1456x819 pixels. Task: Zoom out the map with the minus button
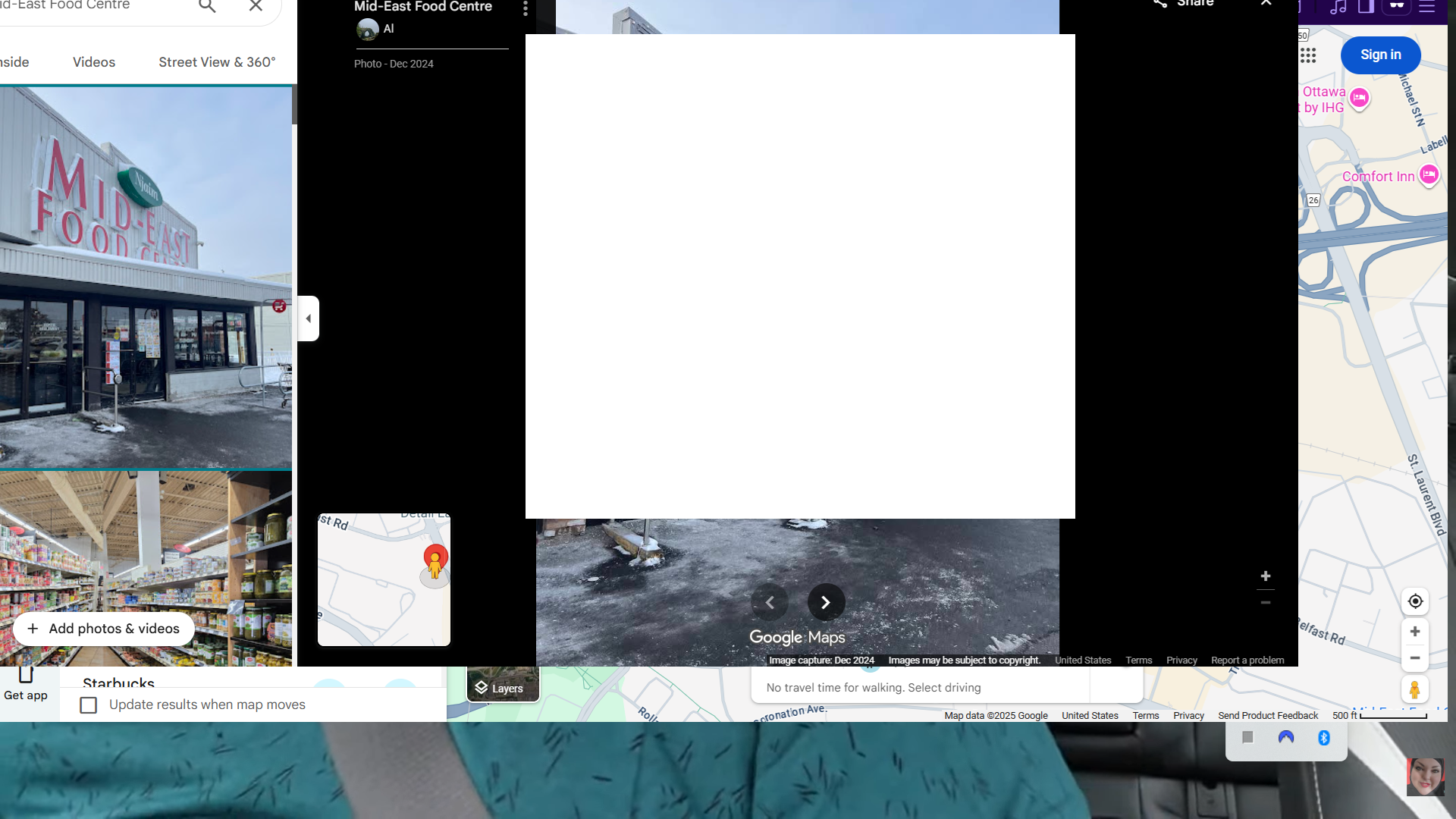(1415, 658)
